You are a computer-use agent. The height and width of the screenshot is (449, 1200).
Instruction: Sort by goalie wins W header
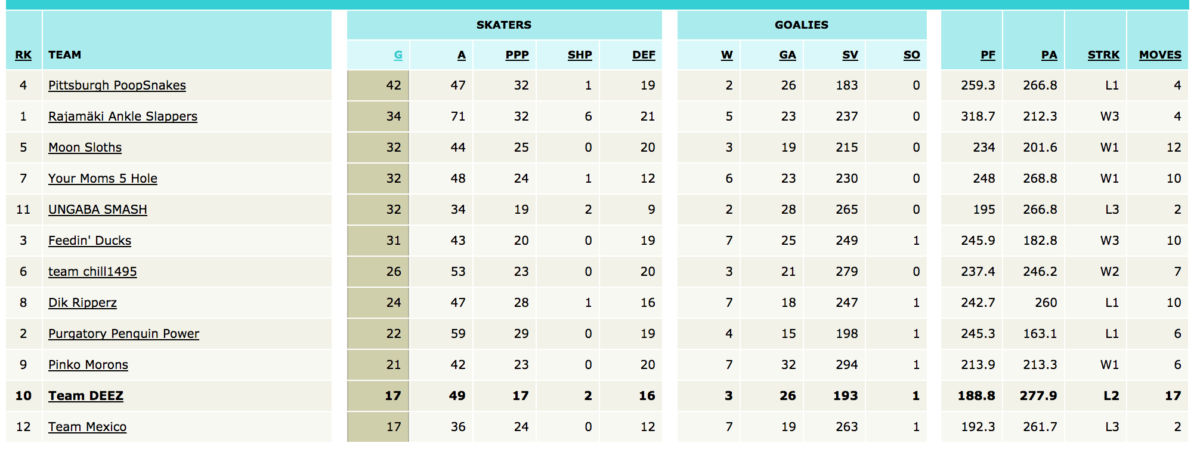727,55
